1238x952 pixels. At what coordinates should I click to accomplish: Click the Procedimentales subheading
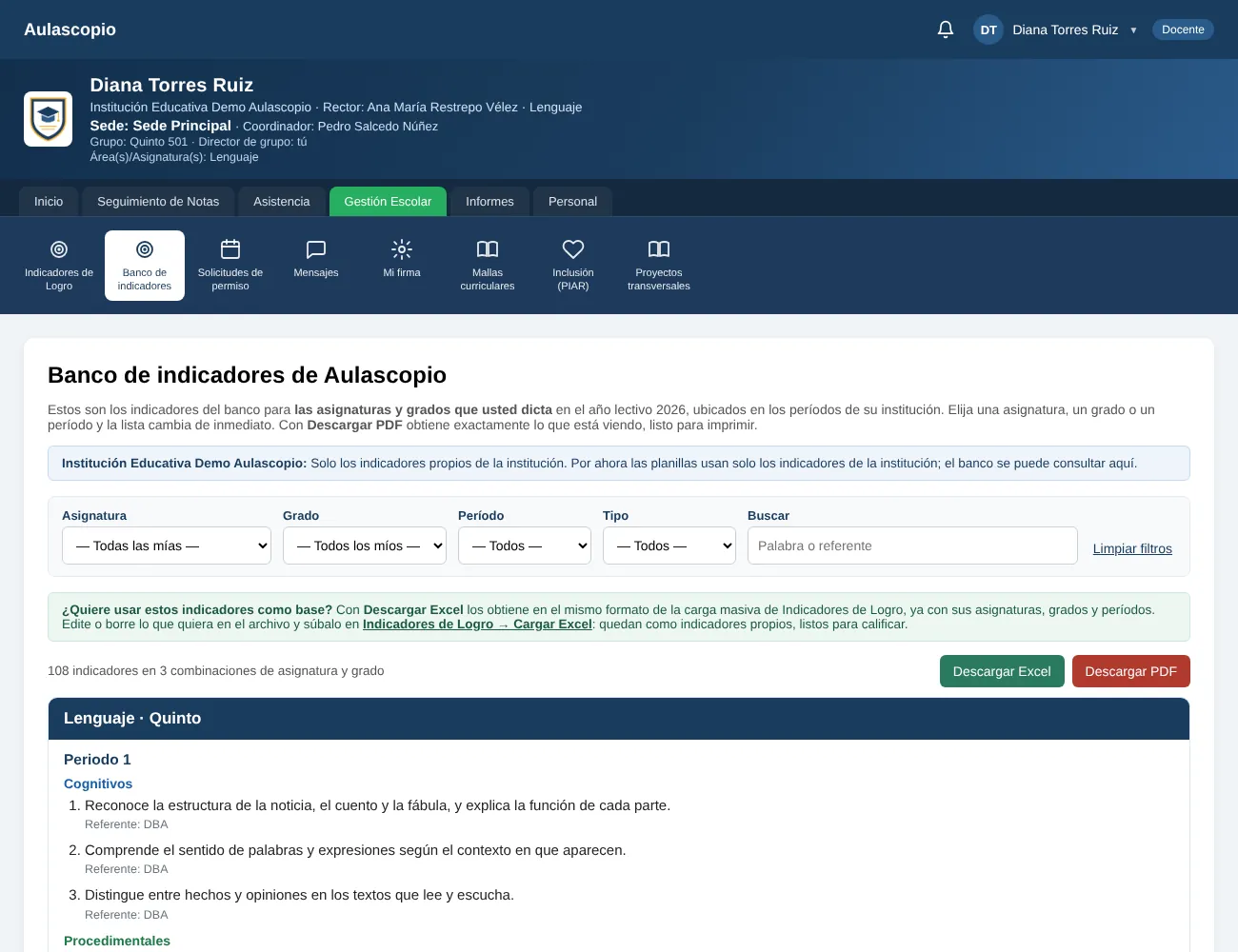(117, 941)
